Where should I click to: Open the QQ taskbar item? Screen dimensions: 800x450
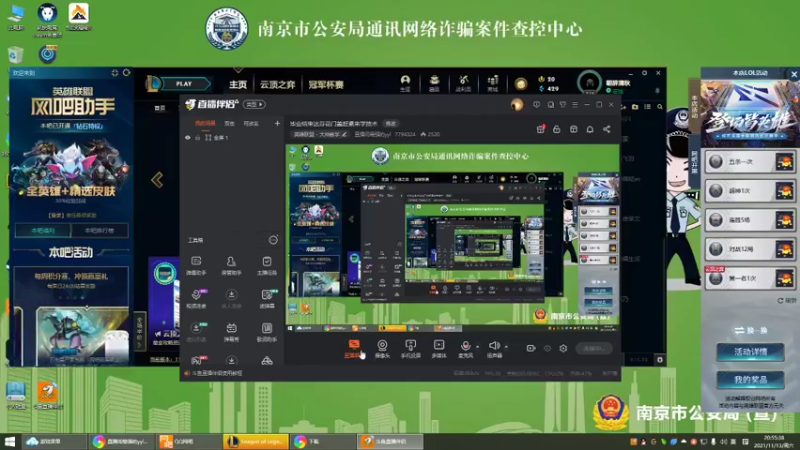(x=189, y=441)
